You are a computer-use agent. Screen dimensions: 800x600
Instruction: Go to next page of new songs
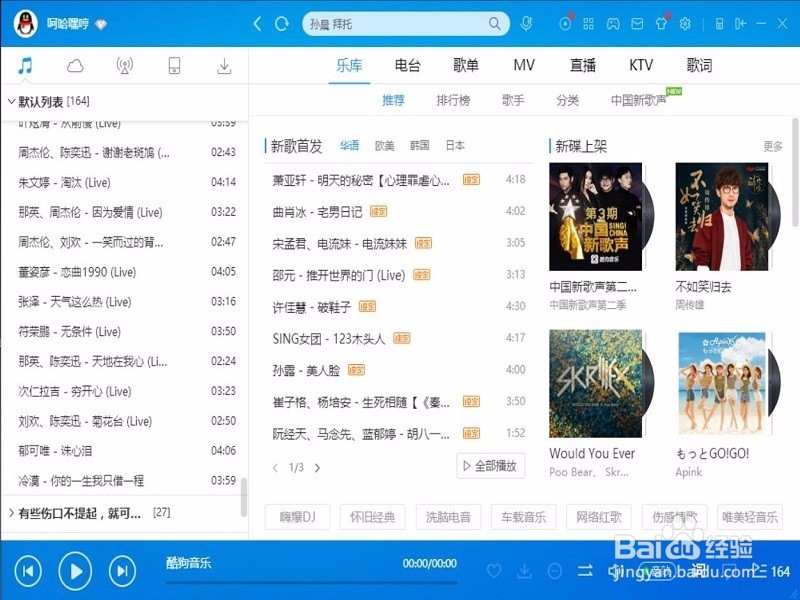317,467
